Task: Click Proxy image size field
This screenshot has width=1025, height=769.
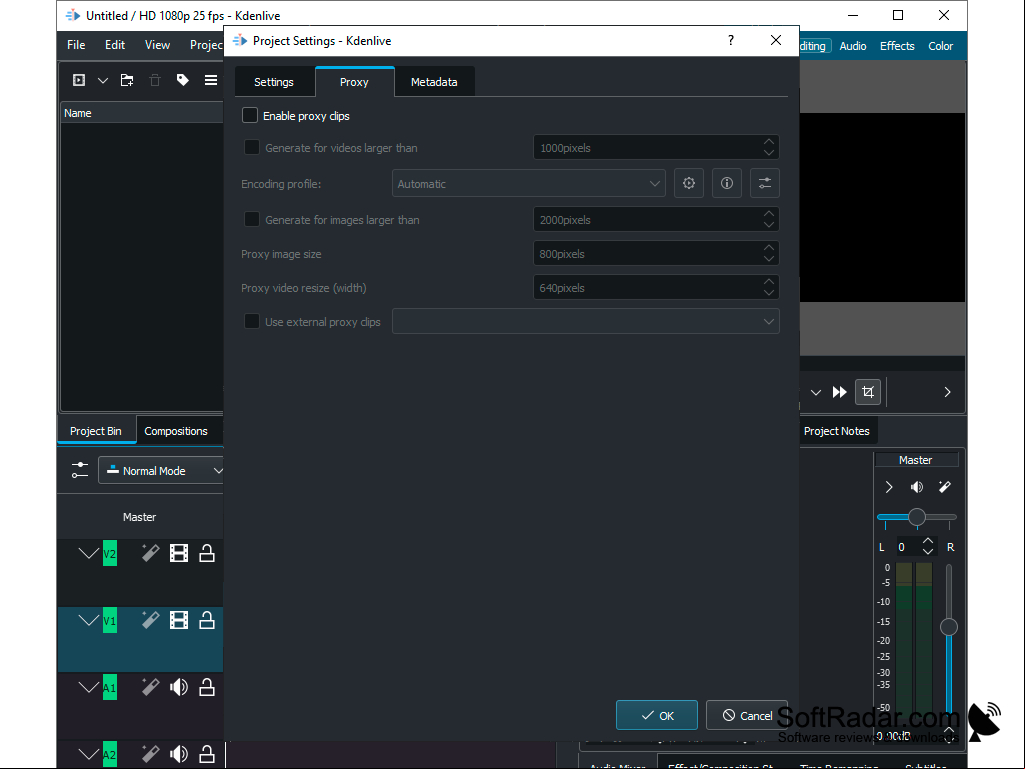Action: click(x=656, y=254)
